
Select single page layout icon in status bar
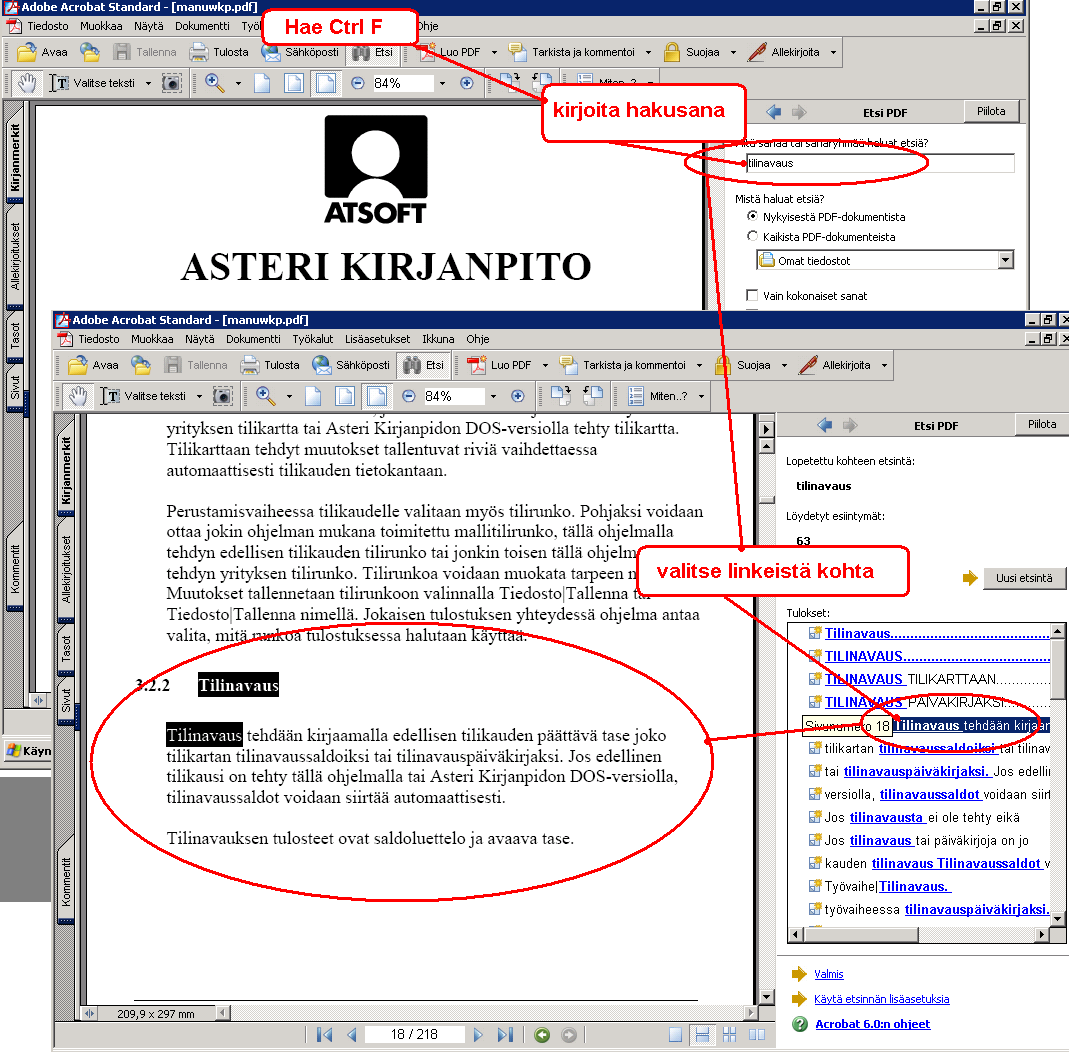675,1034
